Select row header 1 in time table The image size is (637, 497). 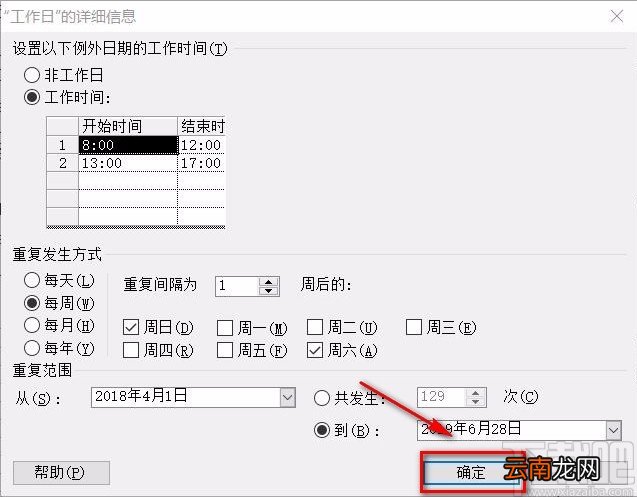[62, 145]
